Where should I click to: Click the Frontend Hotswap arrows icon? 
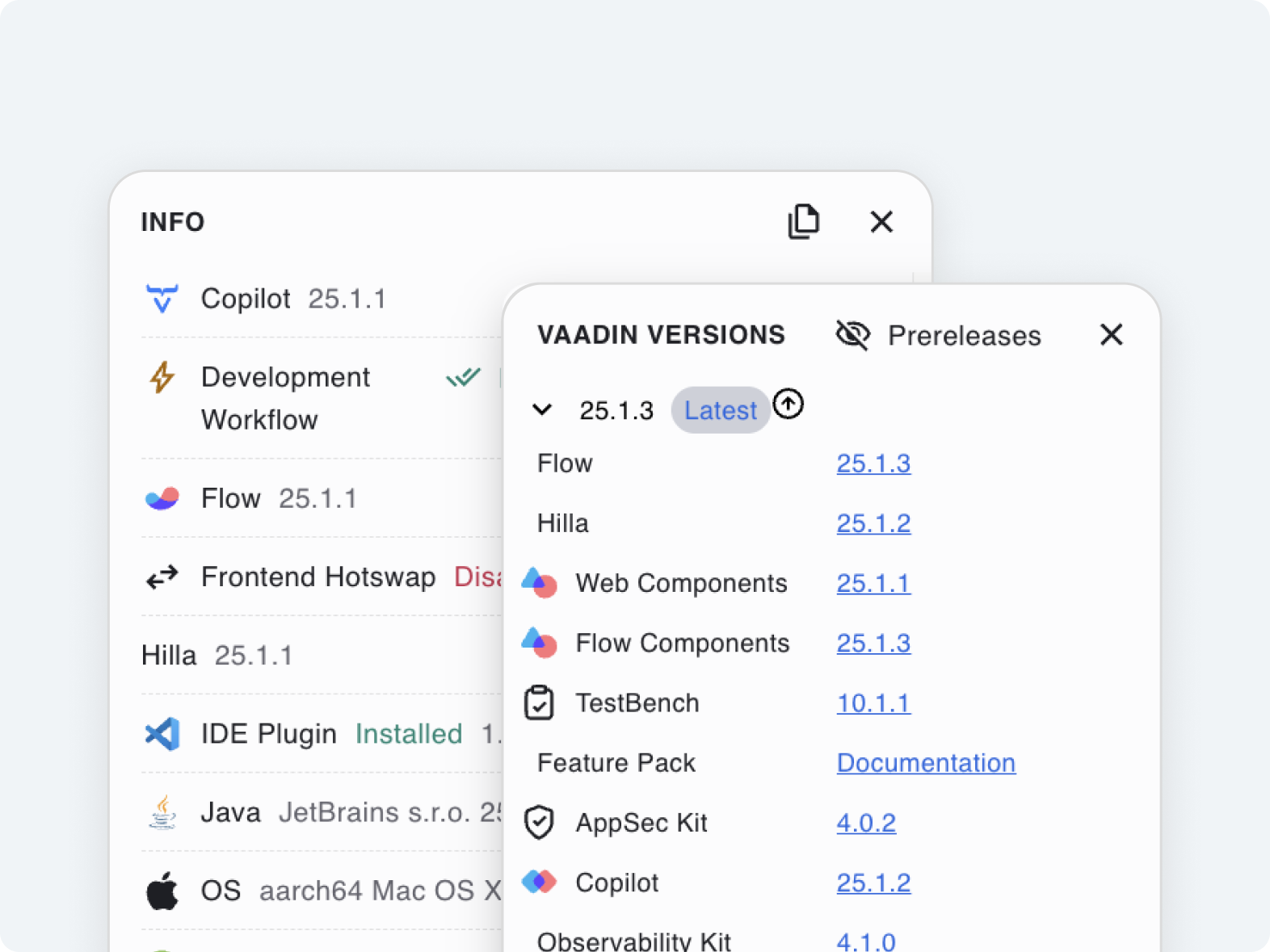coord(162,577)
